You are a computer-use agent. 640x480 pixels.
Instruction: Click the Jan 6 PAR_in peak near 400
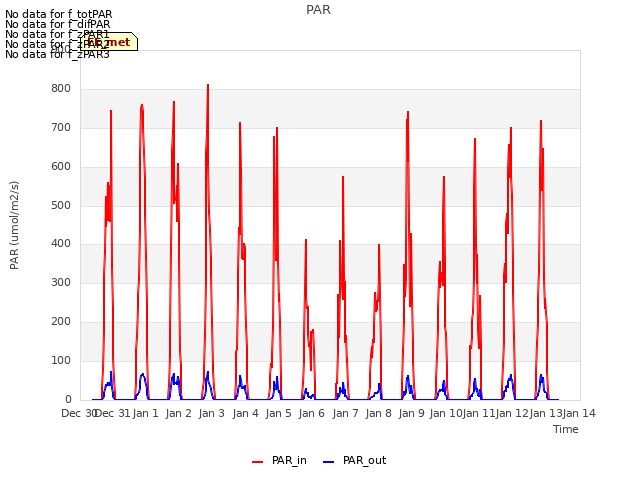tap(306, 241)
